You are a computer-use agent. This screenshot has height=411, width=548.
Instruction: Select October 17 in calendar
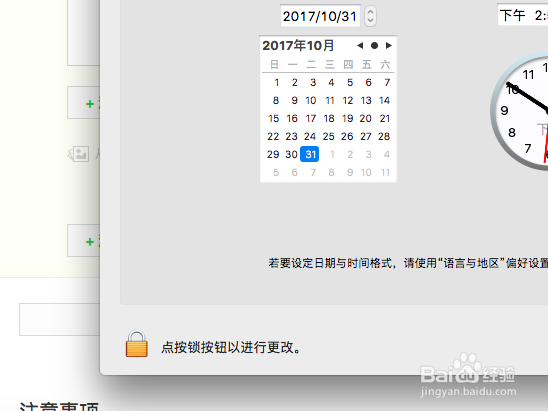click(x=311, y=118)
